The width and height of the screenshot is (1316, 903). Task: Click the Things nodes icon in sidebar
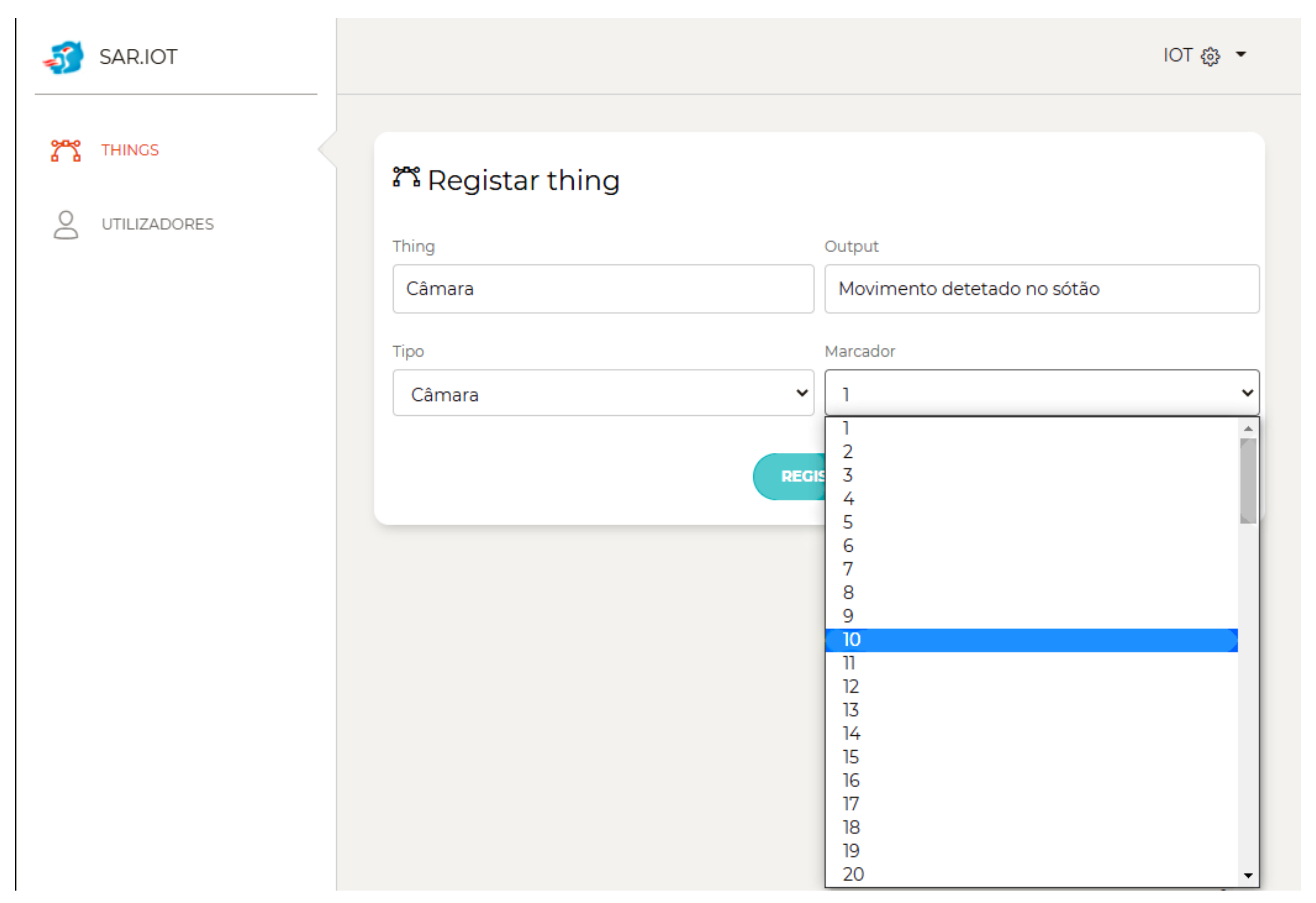(66, 150)
